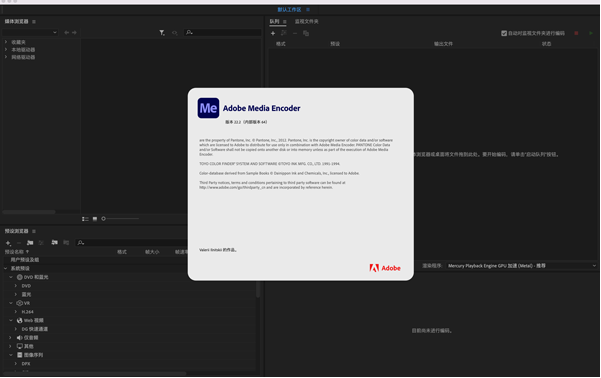Click the duplicate icon in Queue toolbar
The height and width of the screenshot is (378, 601).
pos(306,33)
